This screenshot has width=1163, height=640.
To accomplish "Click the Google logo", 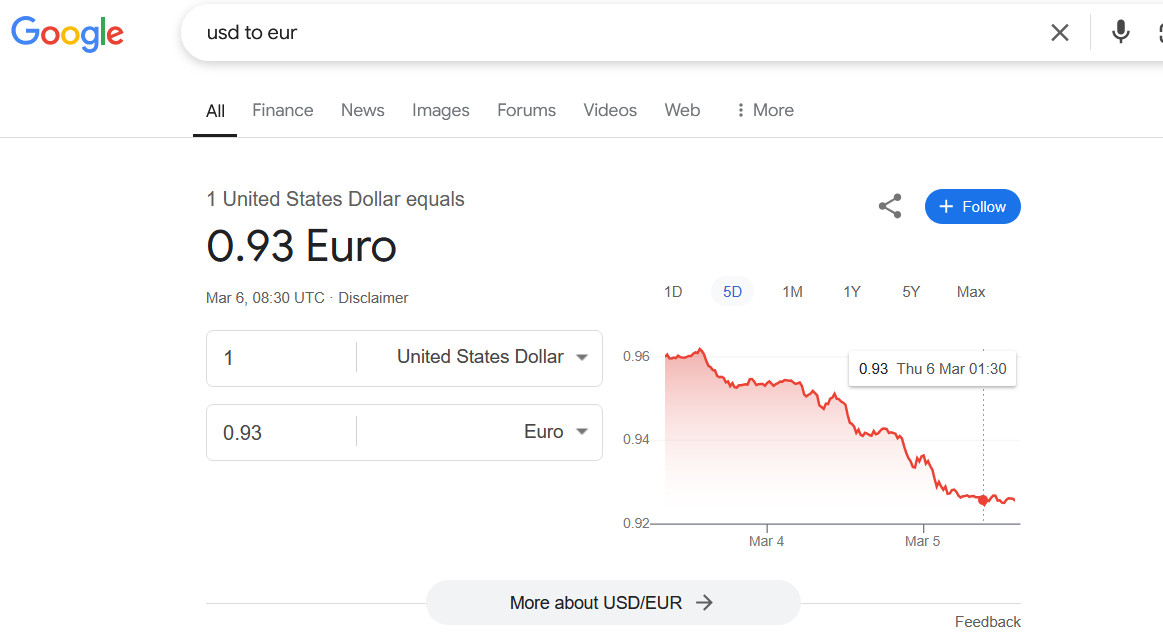I will [67, 33].
